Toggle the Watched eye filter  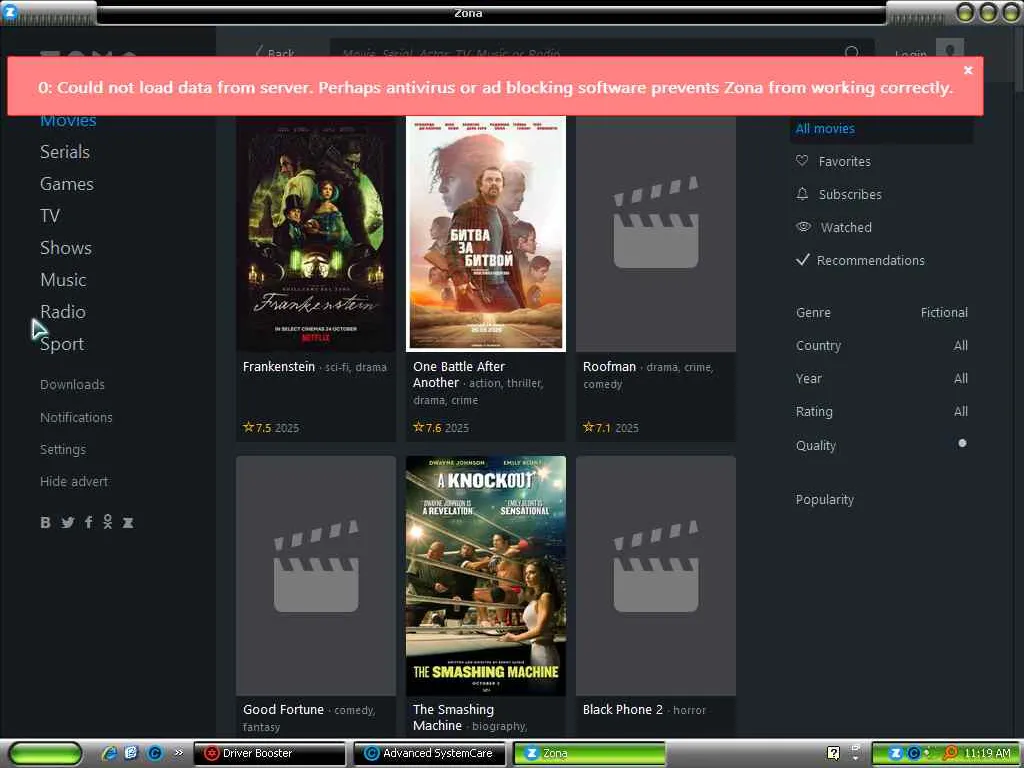pos(803,227)
